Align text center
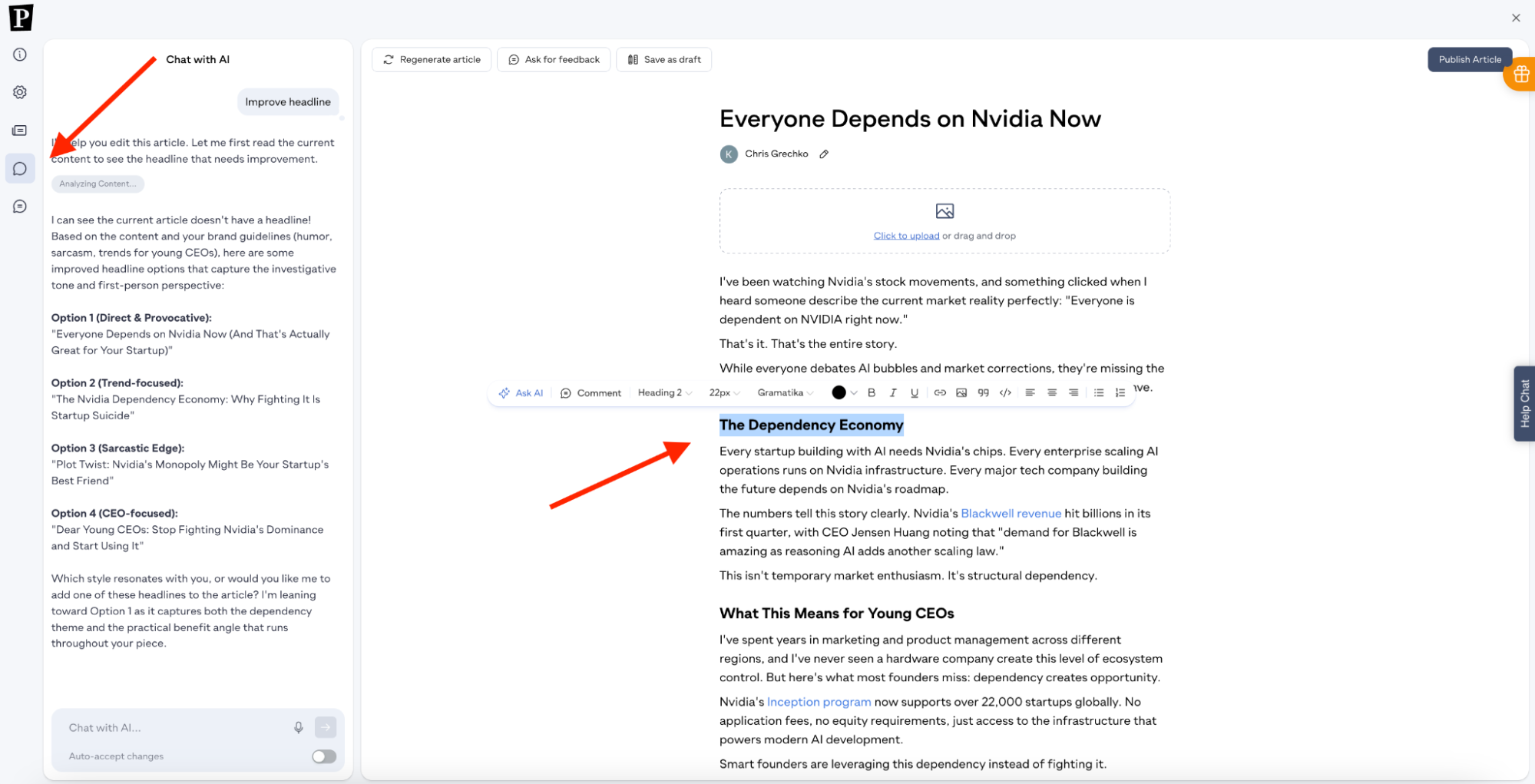 1052,392
